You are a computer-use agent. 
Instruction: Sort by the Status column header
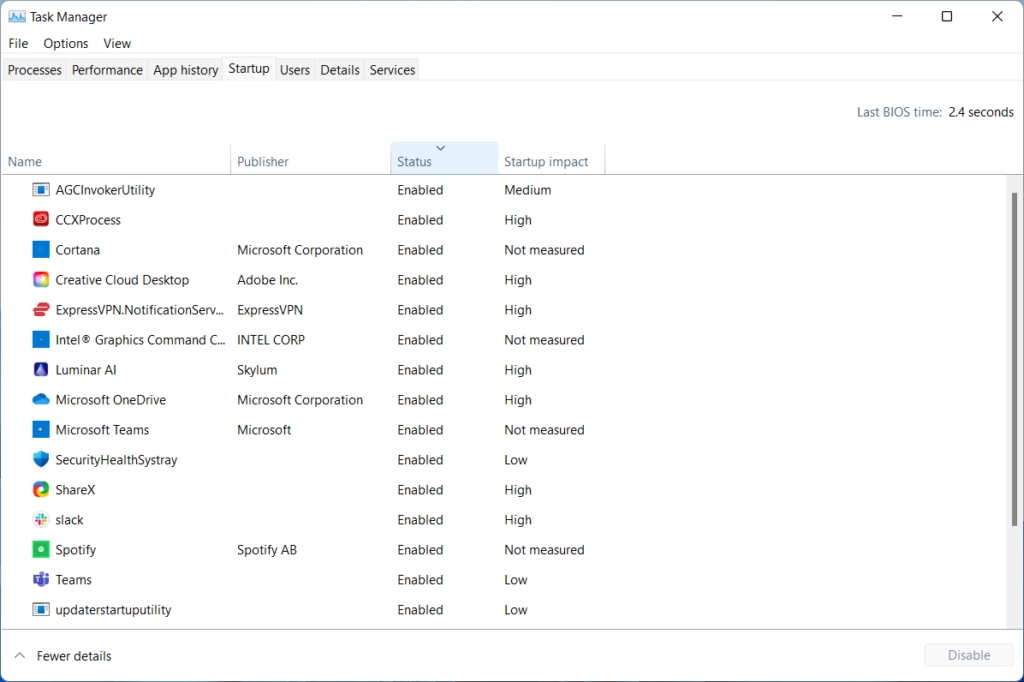click(445, 159)
